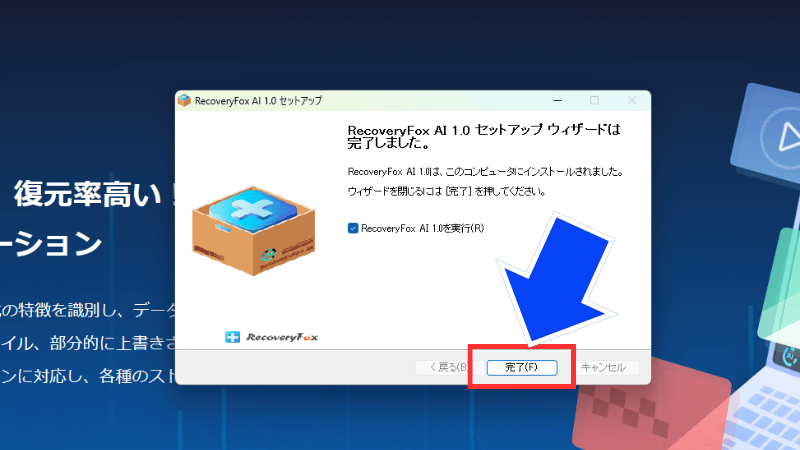Click the 完了(F) finish button
Viewport: 800px width, 450px height.
[x=521, y=367]
